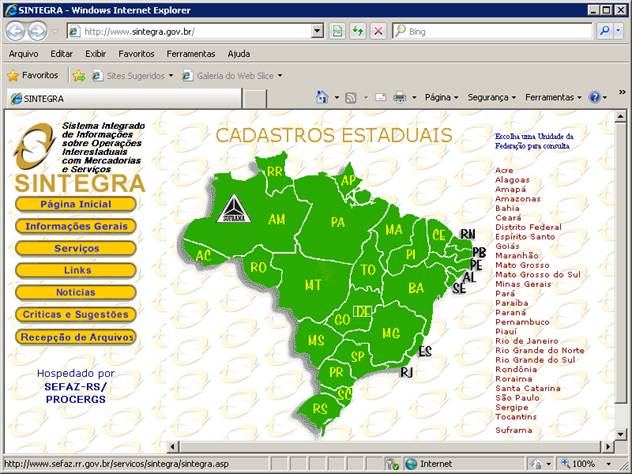Expand the recent pages dropdown arrow

(55, 31)
